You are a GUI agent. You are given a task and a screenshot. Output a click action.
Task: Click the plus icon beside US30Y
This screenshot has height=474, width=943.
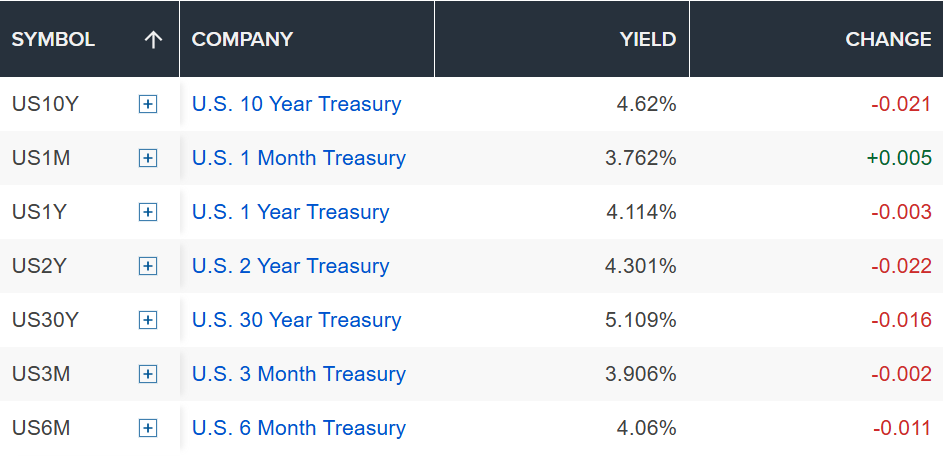point(148,320)
